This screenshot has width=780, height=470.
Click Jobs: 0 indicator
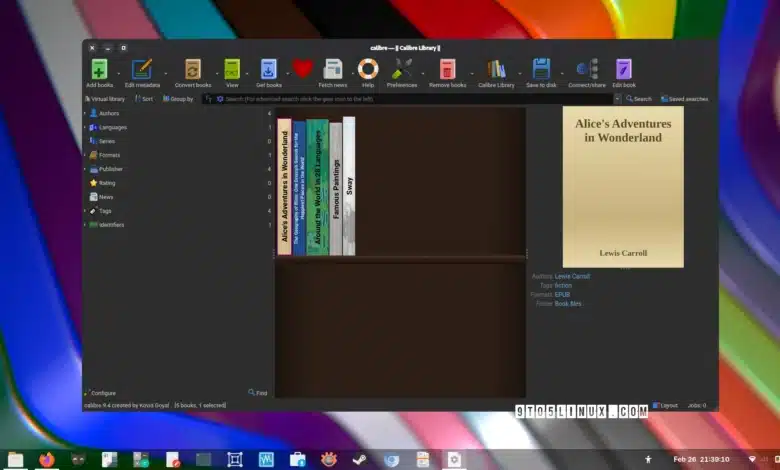coord(696,405)
